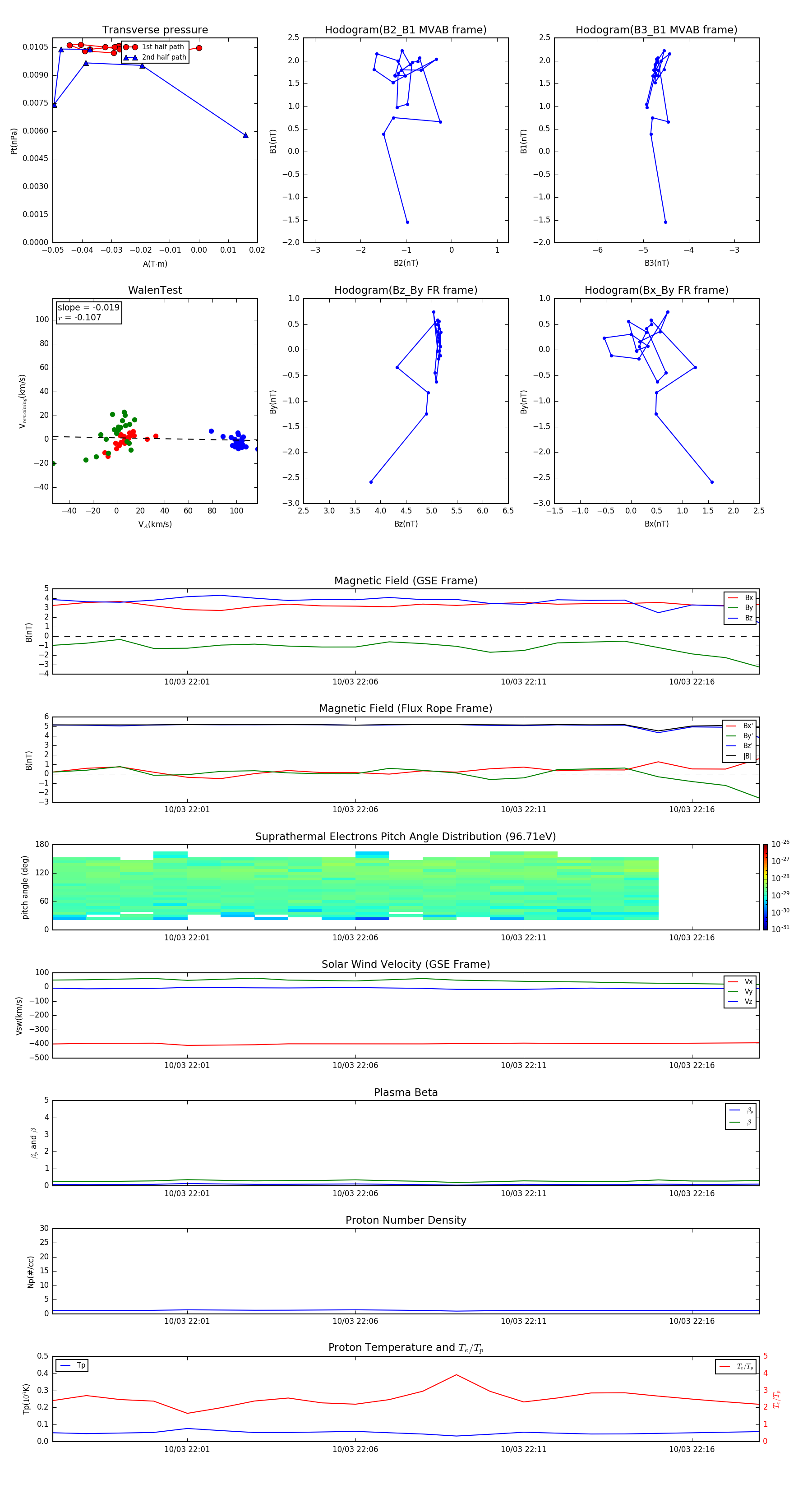The width and height of the screenshot is (812, 1489).
Task: Select the 'Hodogram(Bz_By FR frame)' title
Action: pyautogui.click(x=406, y=290)
